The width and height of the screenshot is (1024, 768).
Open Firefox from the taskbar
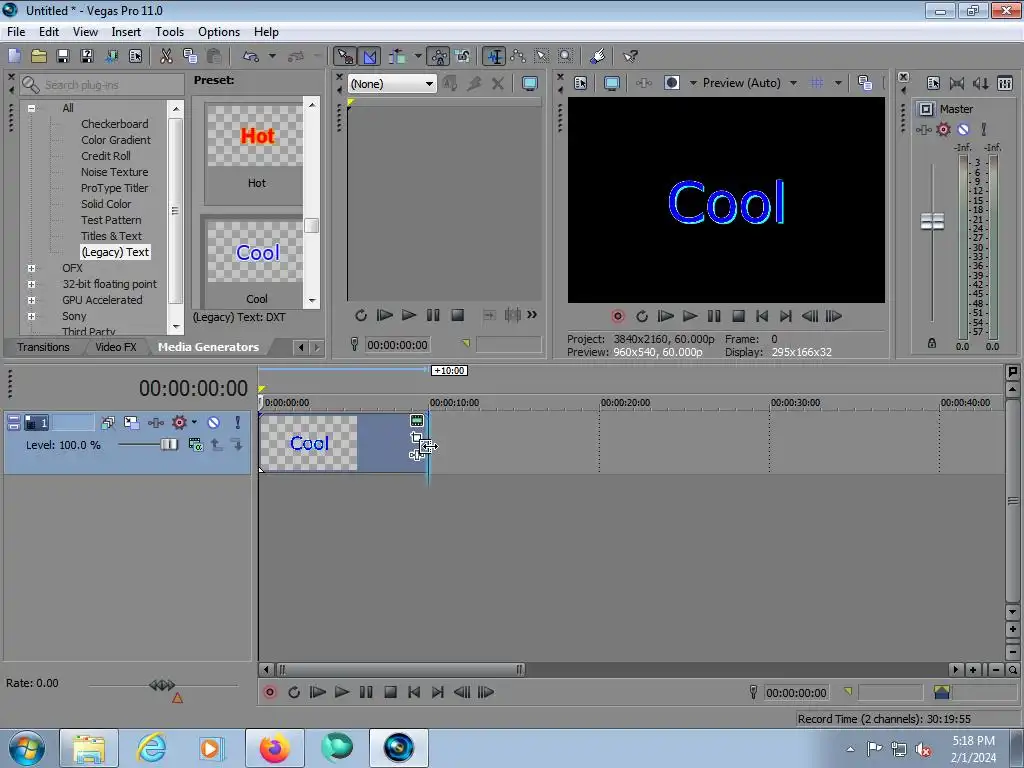pyautogui.click(x=274, y=748)
